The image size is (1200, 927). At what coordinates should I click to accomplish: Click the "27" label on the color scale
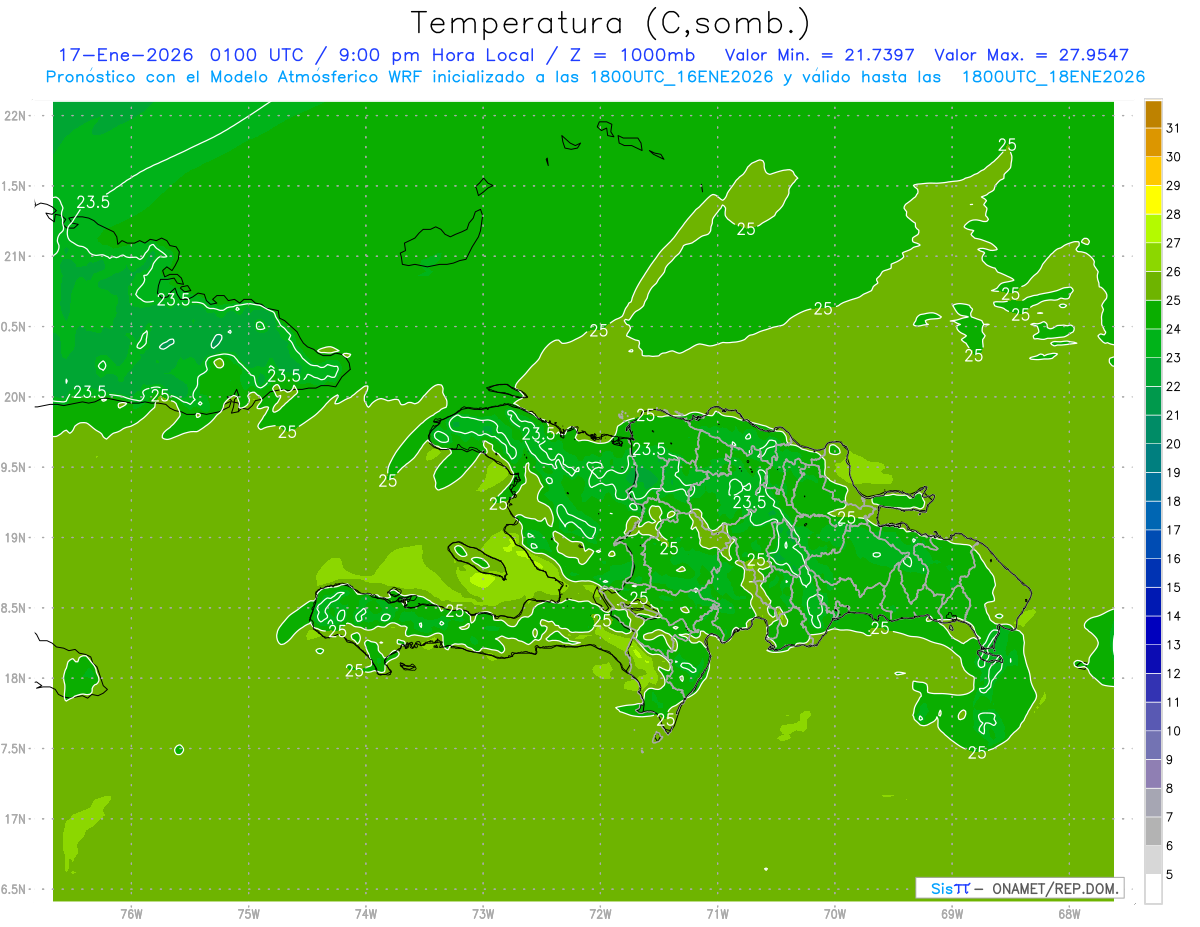pos(1174,243)
